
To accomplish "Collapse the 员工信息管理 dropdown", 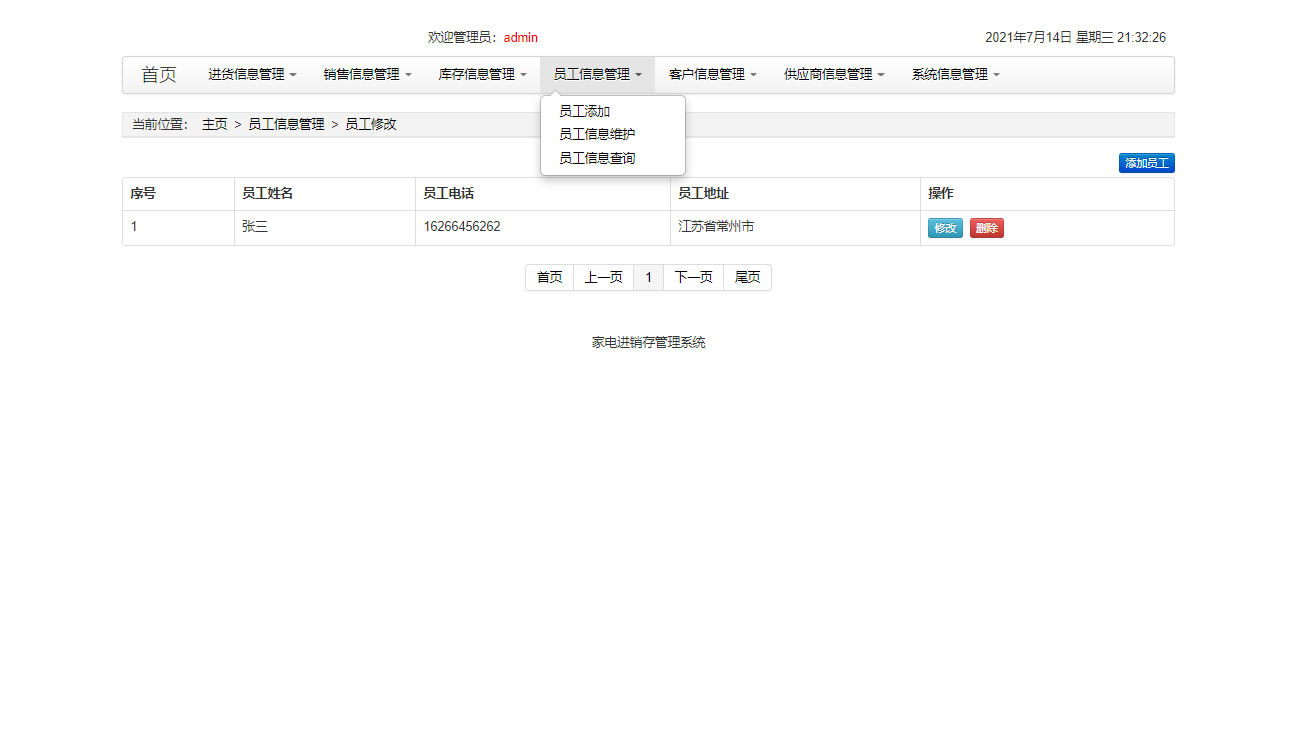I will click(x=597, y=74).
